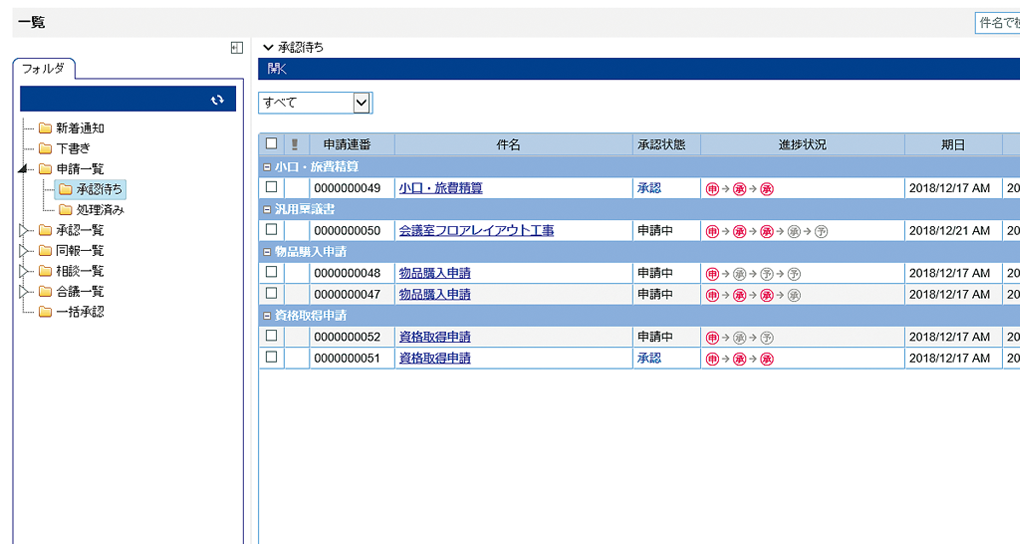Click the priority exclamation column header icon
1024x556 pixels.
[295, 144]
